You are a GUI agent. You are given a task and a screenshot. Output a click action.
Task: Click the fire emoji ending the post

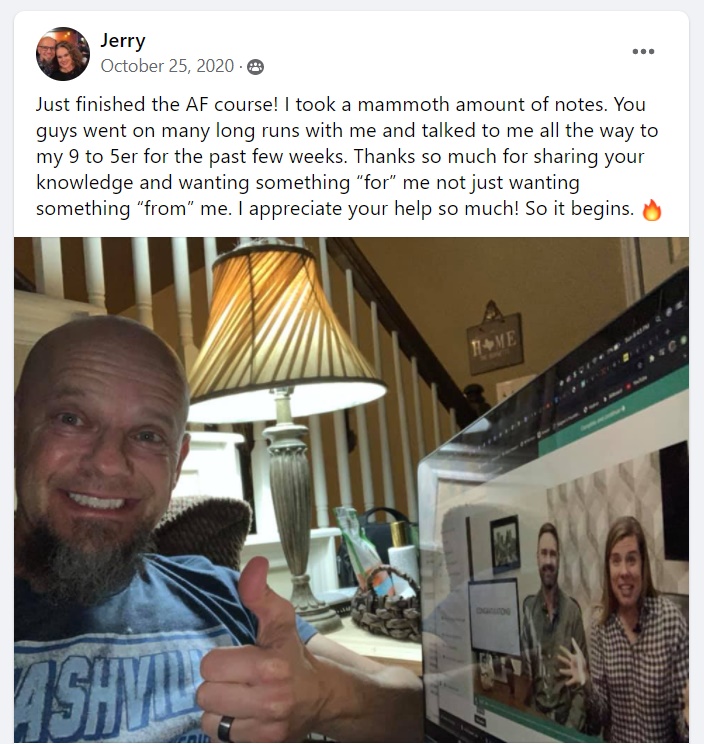click(651, 209)
